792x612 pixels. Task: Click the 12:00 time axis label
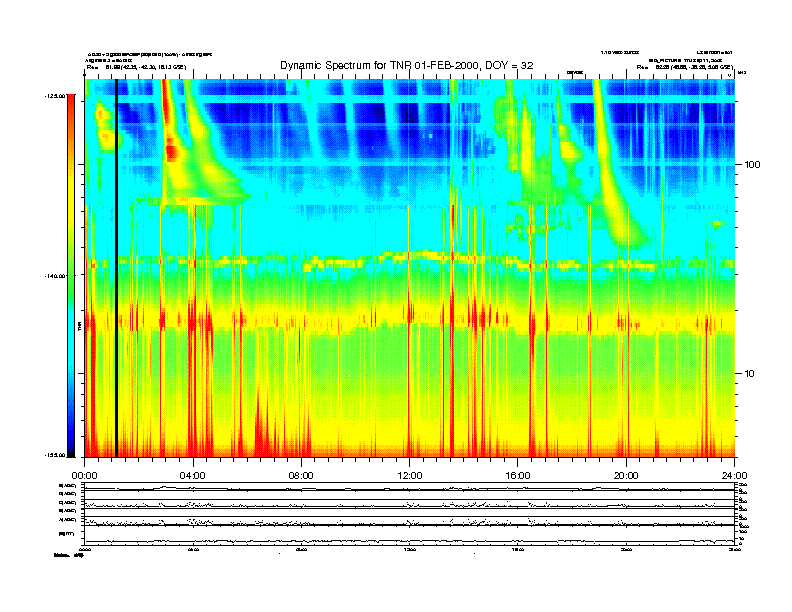410,476
